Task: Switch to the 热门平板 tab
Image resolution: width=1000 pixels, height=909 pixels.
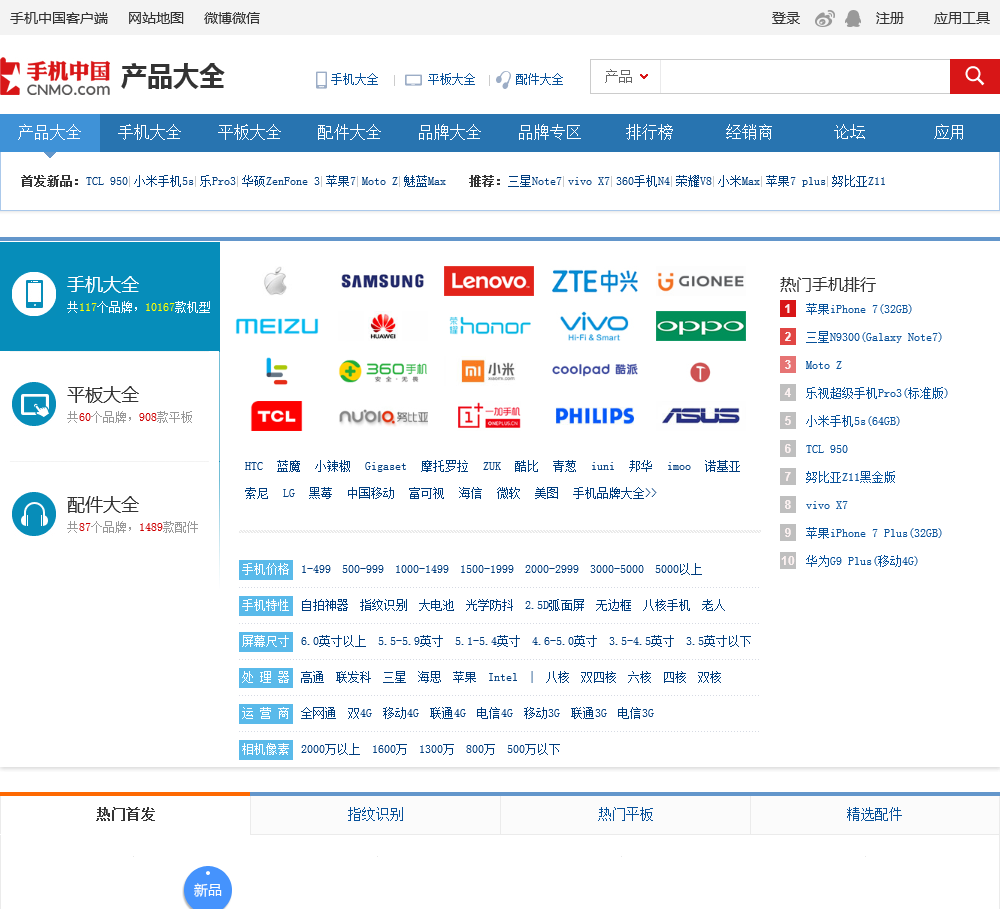Action: (x=625, y=815)
